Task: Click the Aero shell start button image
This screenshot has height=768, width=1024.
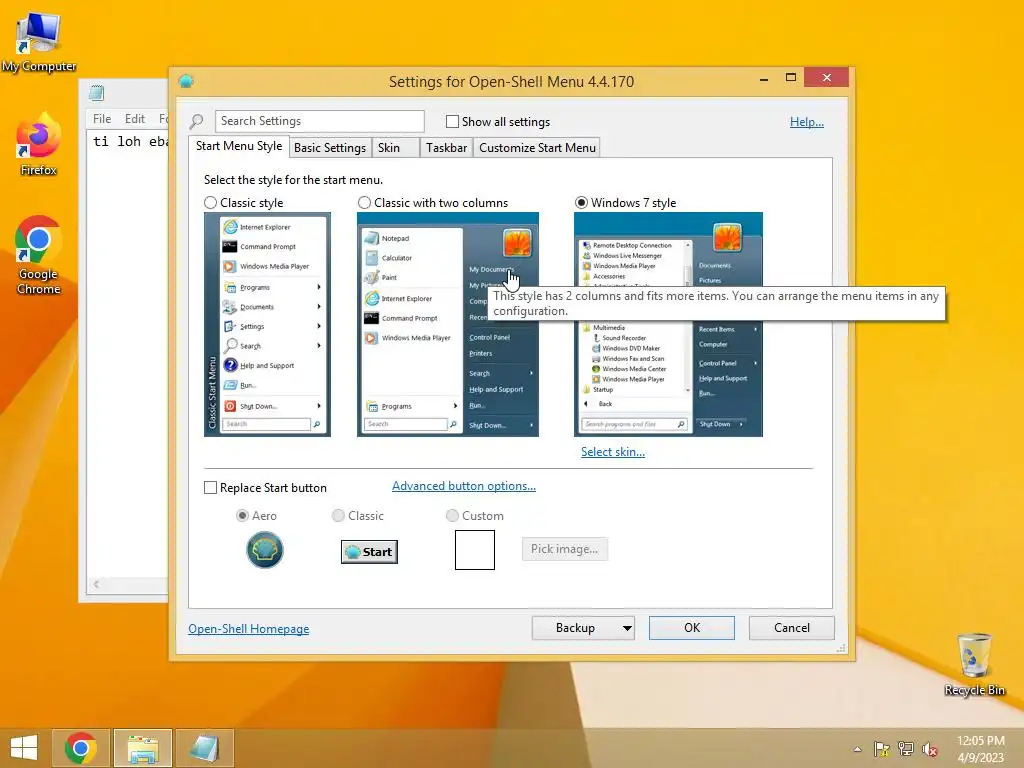Action: tap(264, 550)
